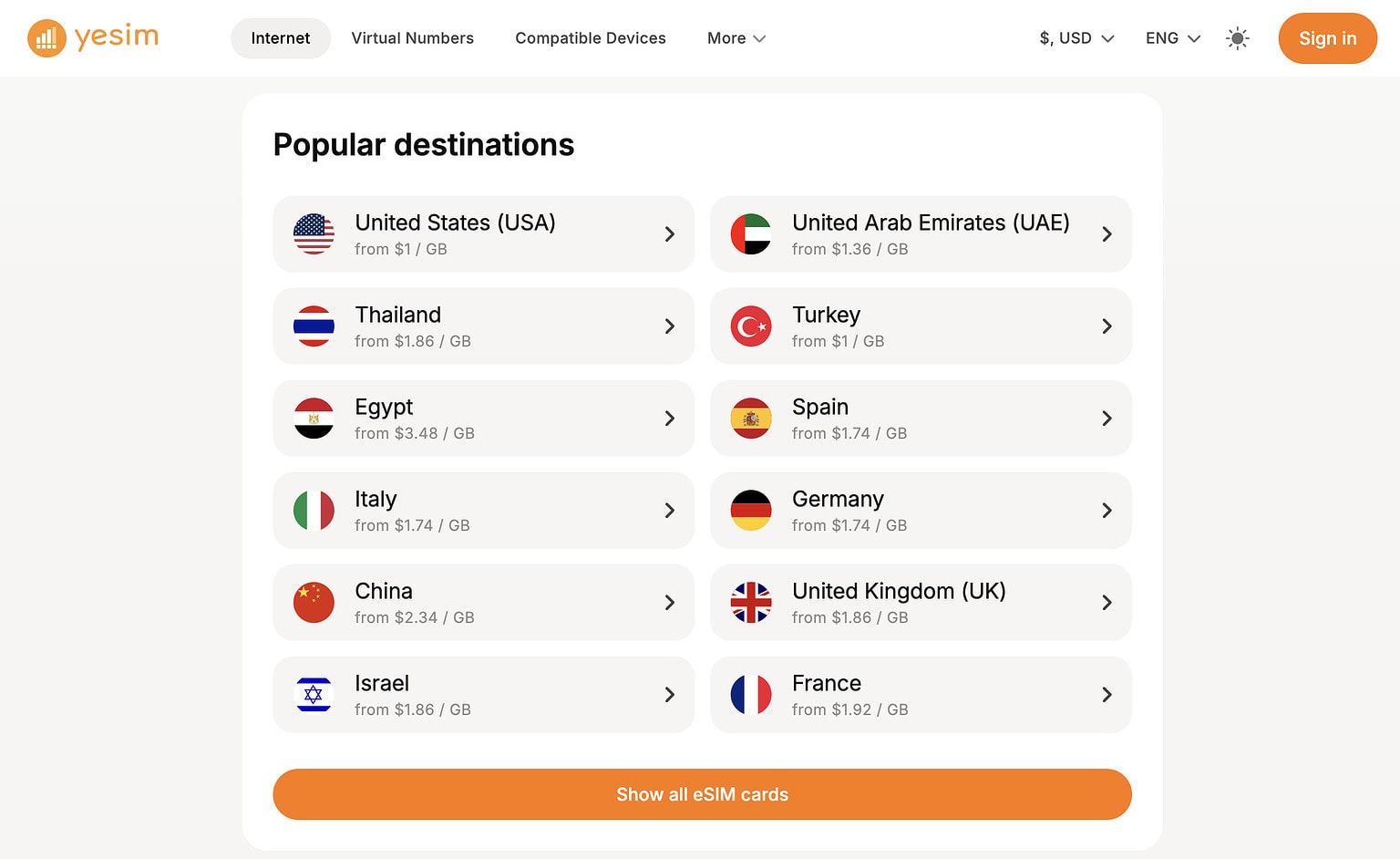Click the Yesim logo
This screenshot has height=859, width=1400.
(91, 37)
